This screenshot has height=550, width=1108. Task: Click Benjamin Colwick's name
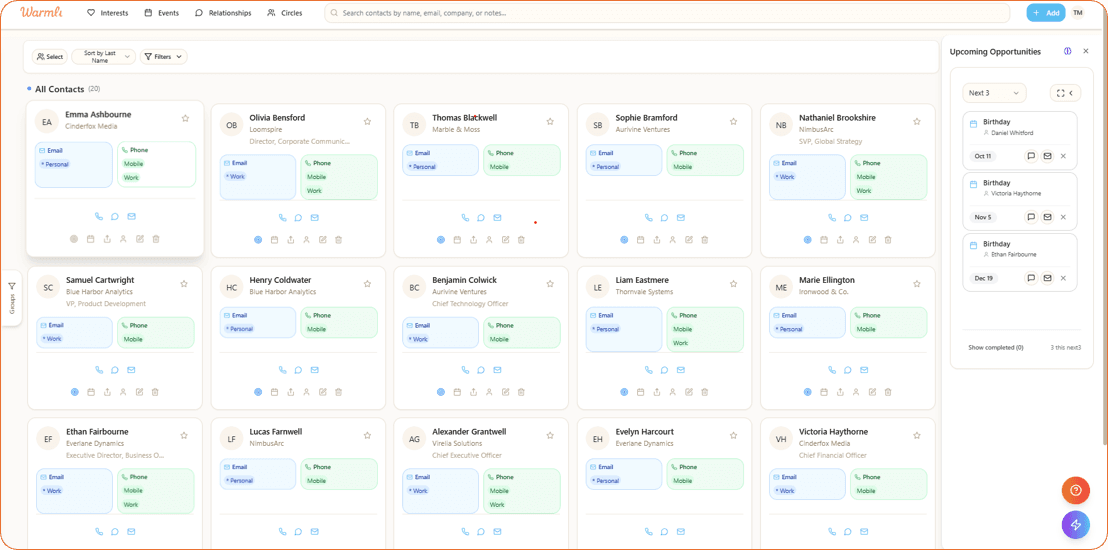[x=464, y=280]
